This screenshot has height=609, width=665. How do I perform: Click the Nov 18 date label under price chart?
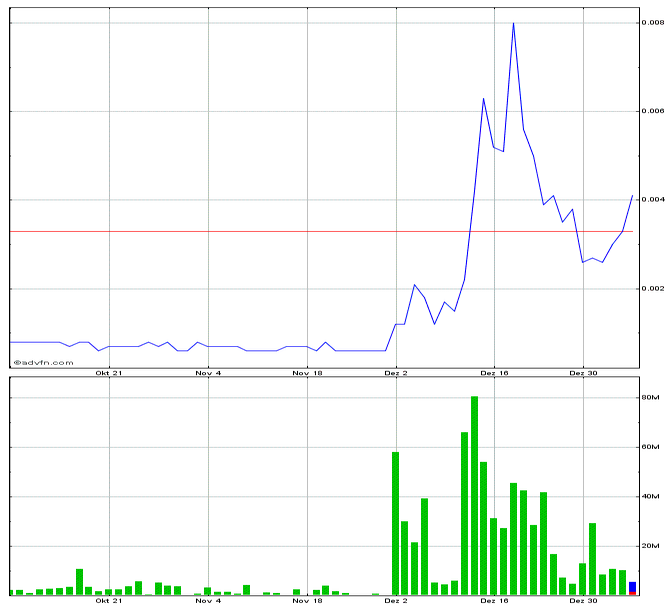click(307, 373)
